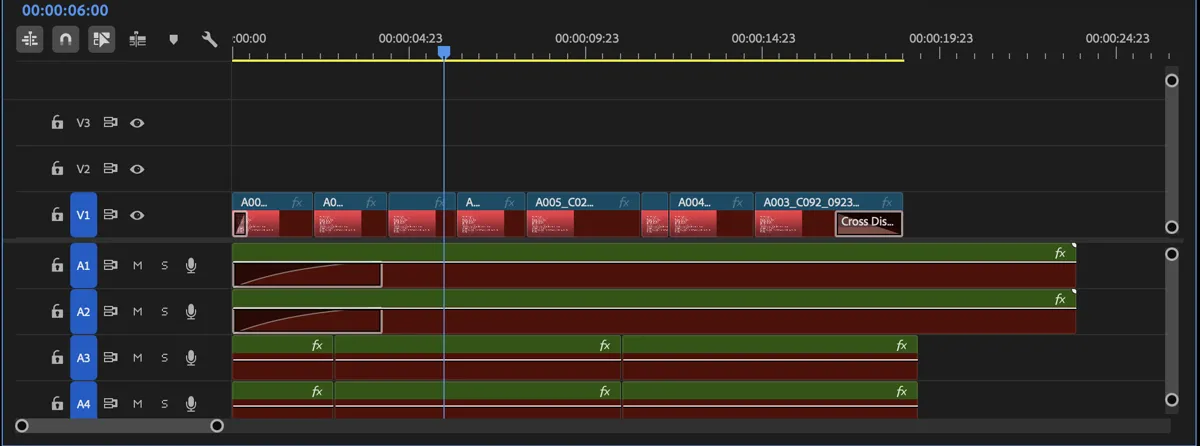Solo audio track A3
Screen dimensions: 1200x446
pos(165,358)
